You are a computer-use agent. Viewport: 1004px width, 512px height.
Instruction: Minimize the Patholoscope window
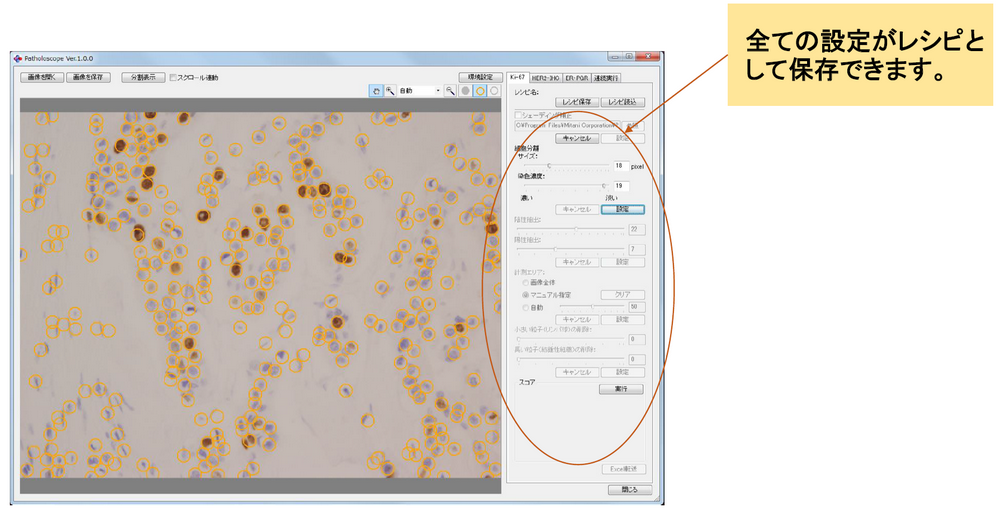pos(615,57)
